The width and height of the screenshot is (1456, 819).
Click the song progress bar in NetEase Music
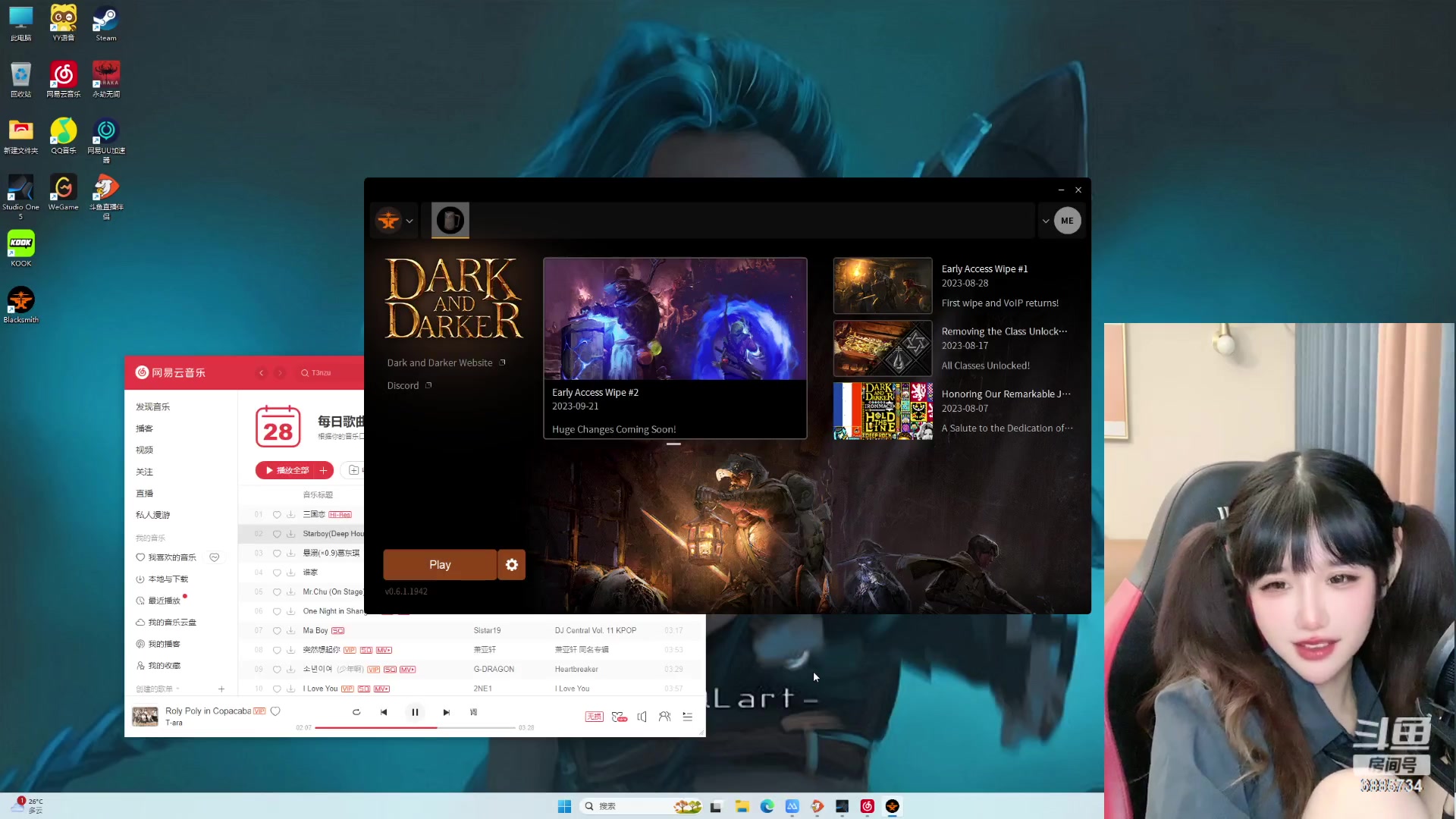pos(416,727)
